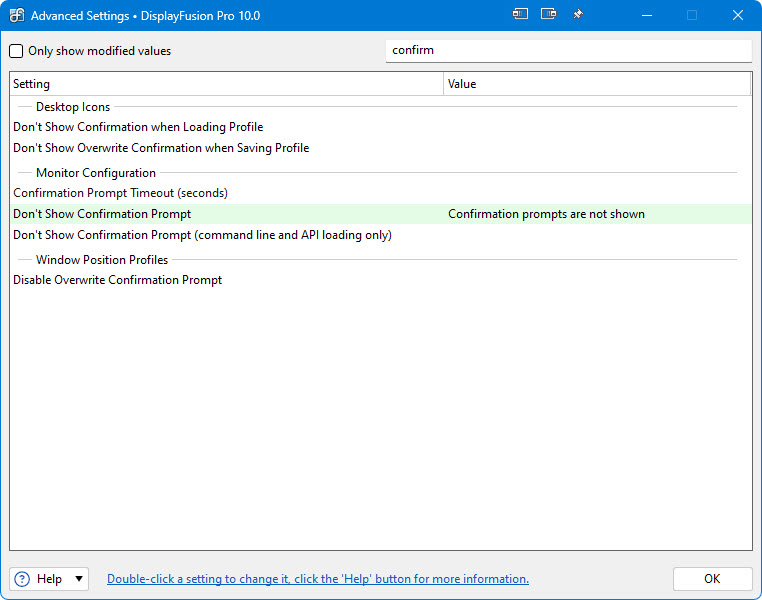The image size is (762, 600).
Task: Select Don't Show Overwrite Confirmation when Saving Profile
Action: click(x=161, y=148)
